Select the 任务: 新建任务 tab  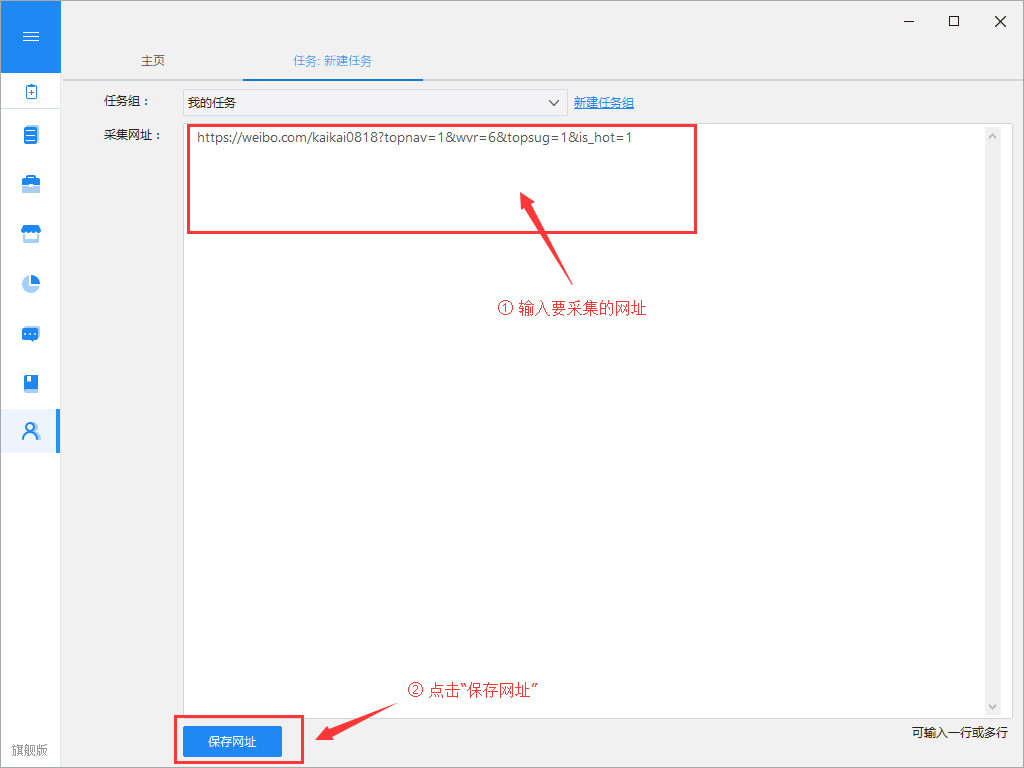point(332,61)
